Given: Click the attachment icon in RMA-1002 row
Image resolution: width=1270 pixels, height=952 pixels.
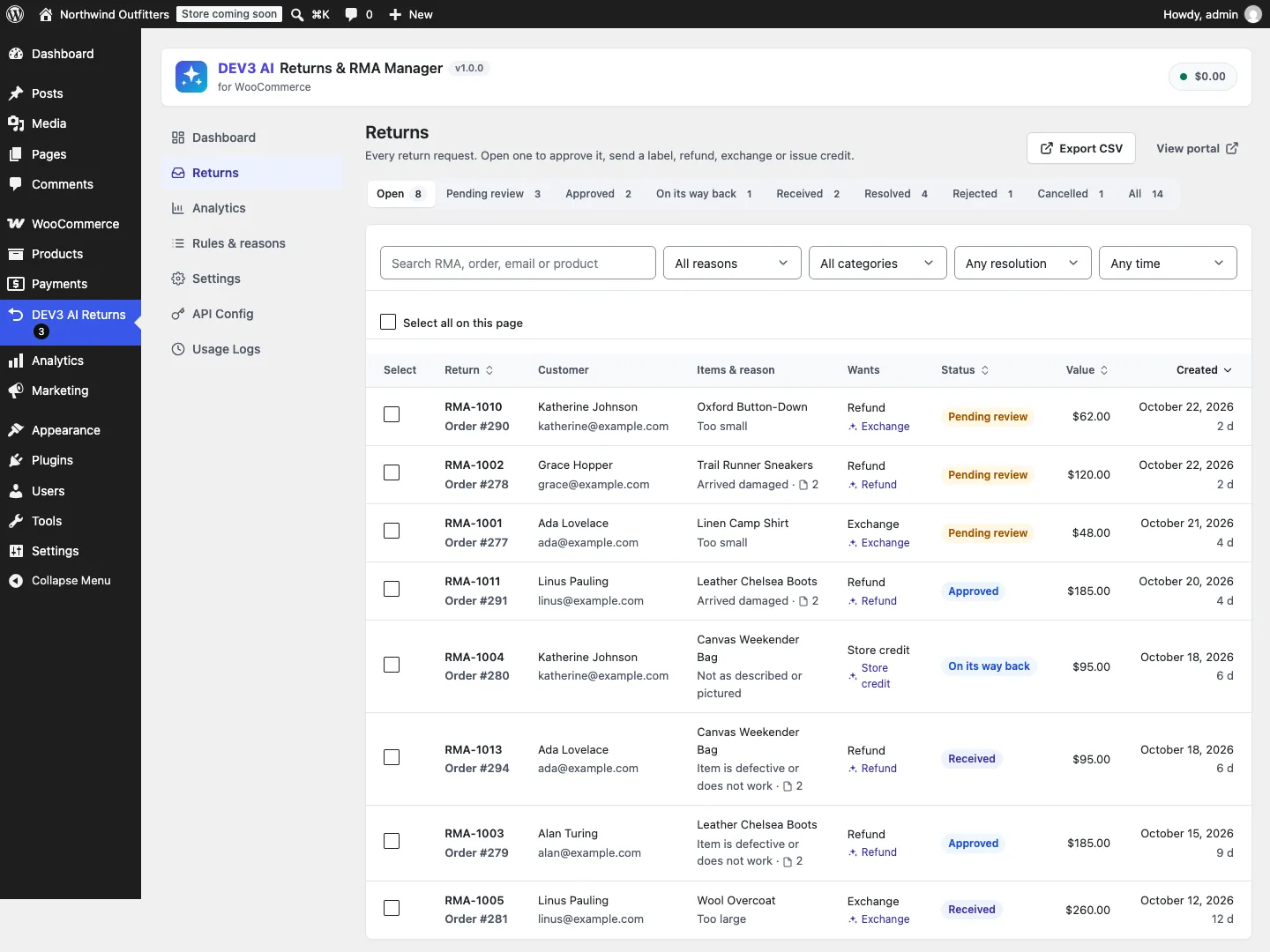Looking at the screenshot, I should pos(803,485).
